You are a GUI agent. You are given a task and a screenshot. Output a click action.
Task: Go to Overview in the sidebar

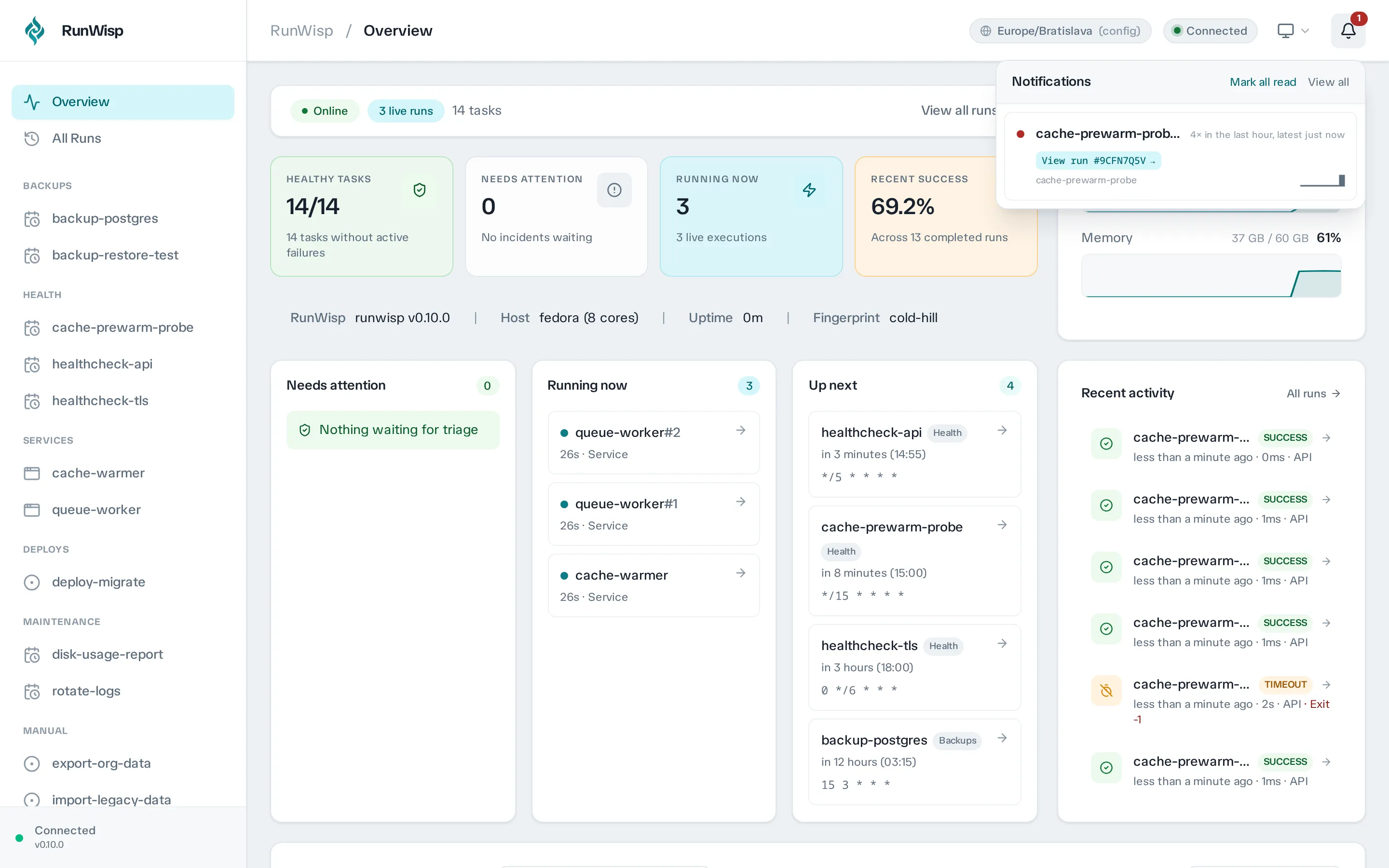pos(123,102)
